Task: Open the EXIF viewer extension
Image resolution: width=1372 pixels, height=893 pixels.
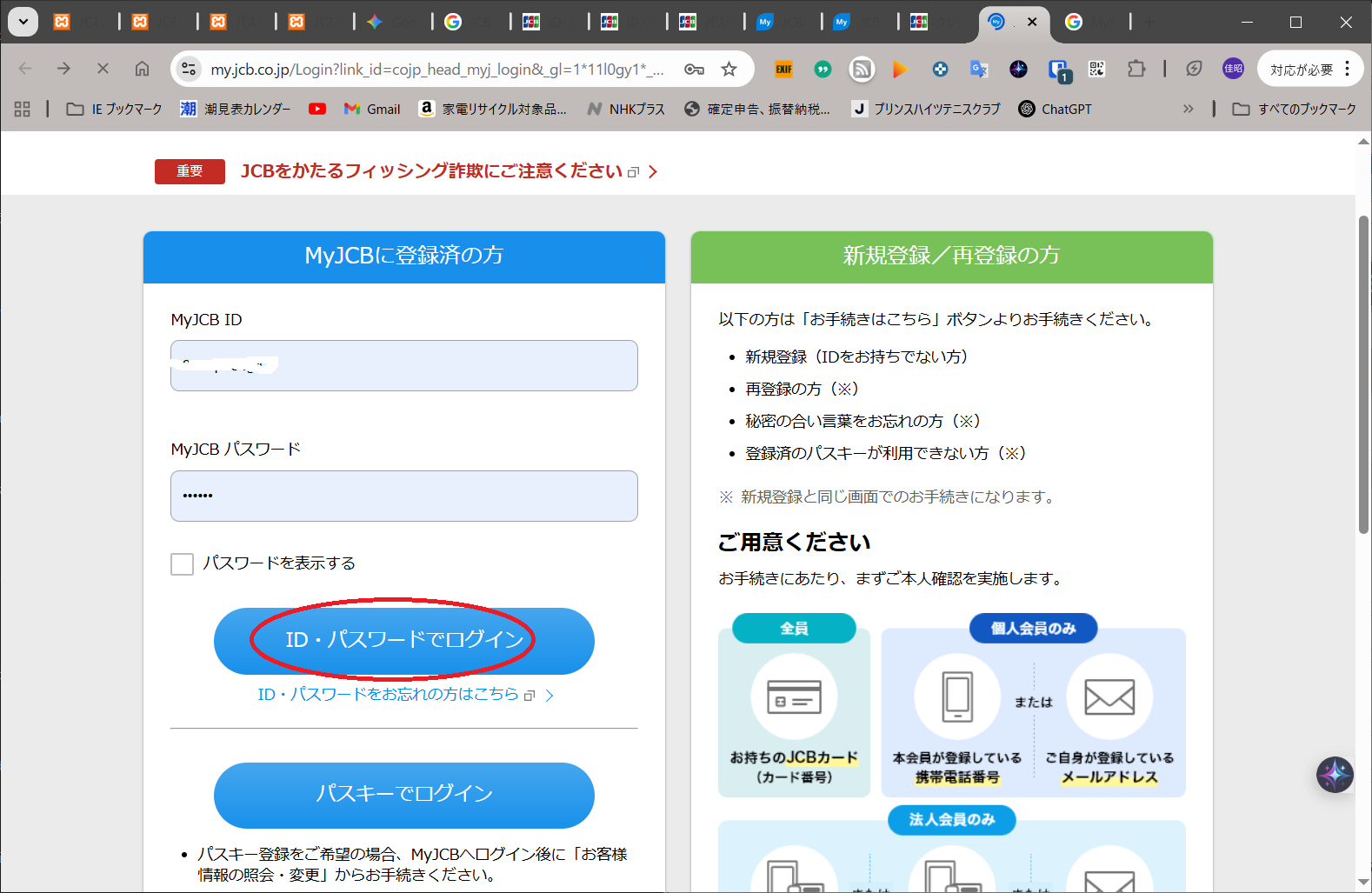Action: [783, 70]
